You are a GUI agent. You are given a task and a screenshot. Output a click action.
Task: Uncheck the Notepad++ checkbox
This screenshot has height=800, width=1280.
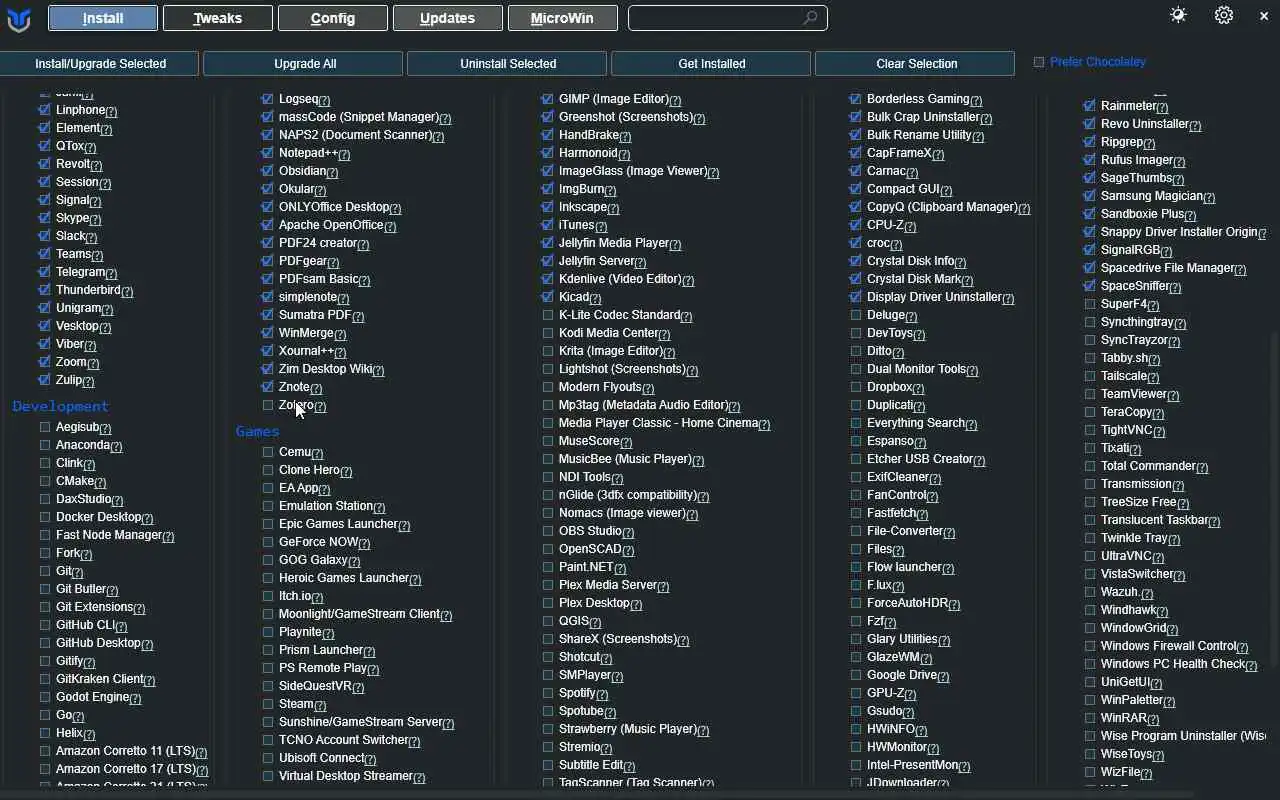point(268,153)
